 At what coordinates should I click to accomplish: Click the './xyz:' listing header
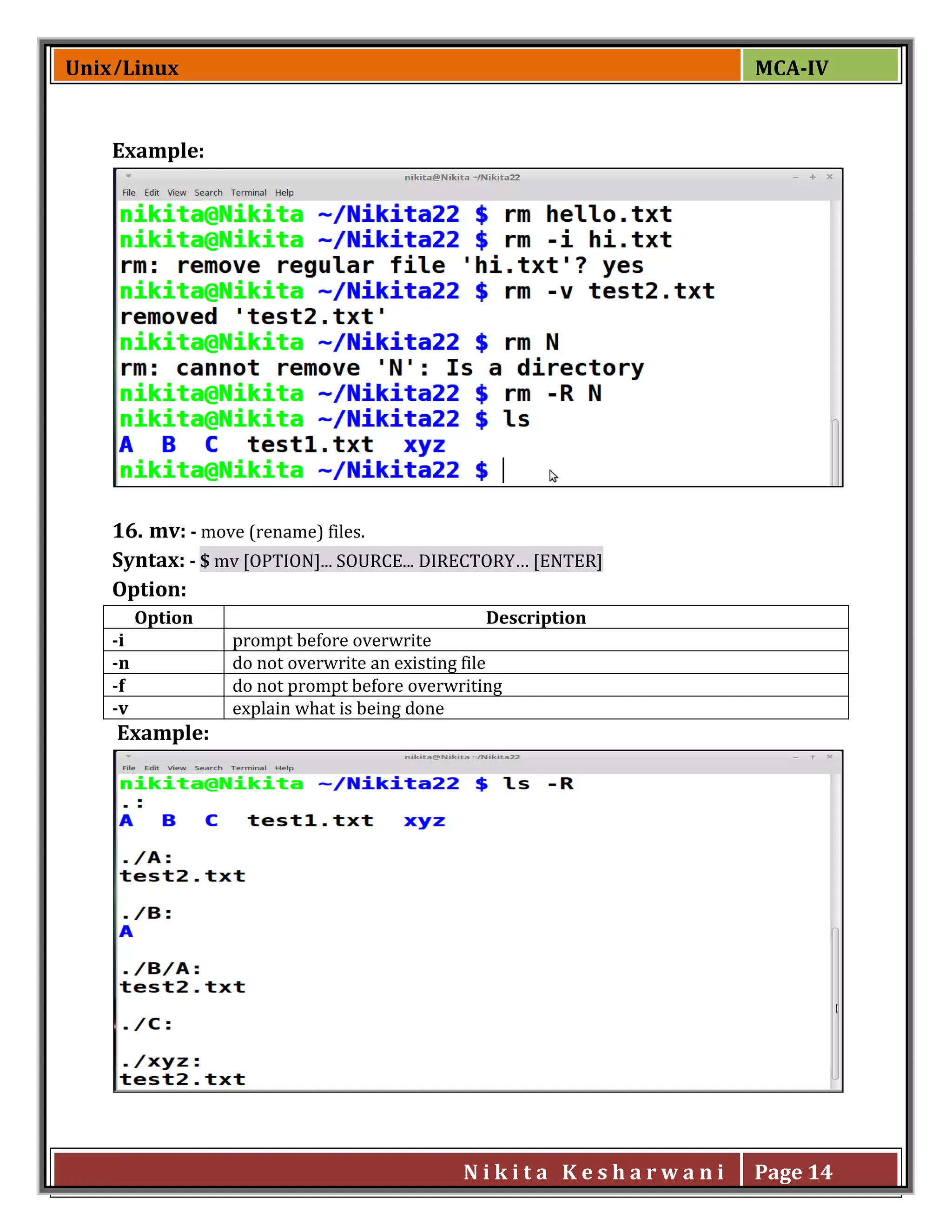click(x=161, y=1061)
